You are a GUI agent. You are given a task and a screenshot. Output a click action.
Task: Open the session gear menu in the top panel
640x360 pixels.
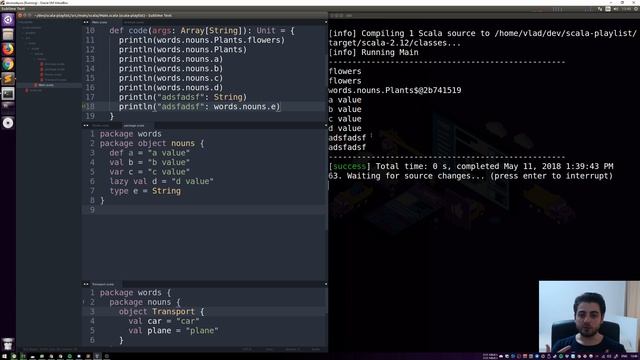[x=636, y=9]
